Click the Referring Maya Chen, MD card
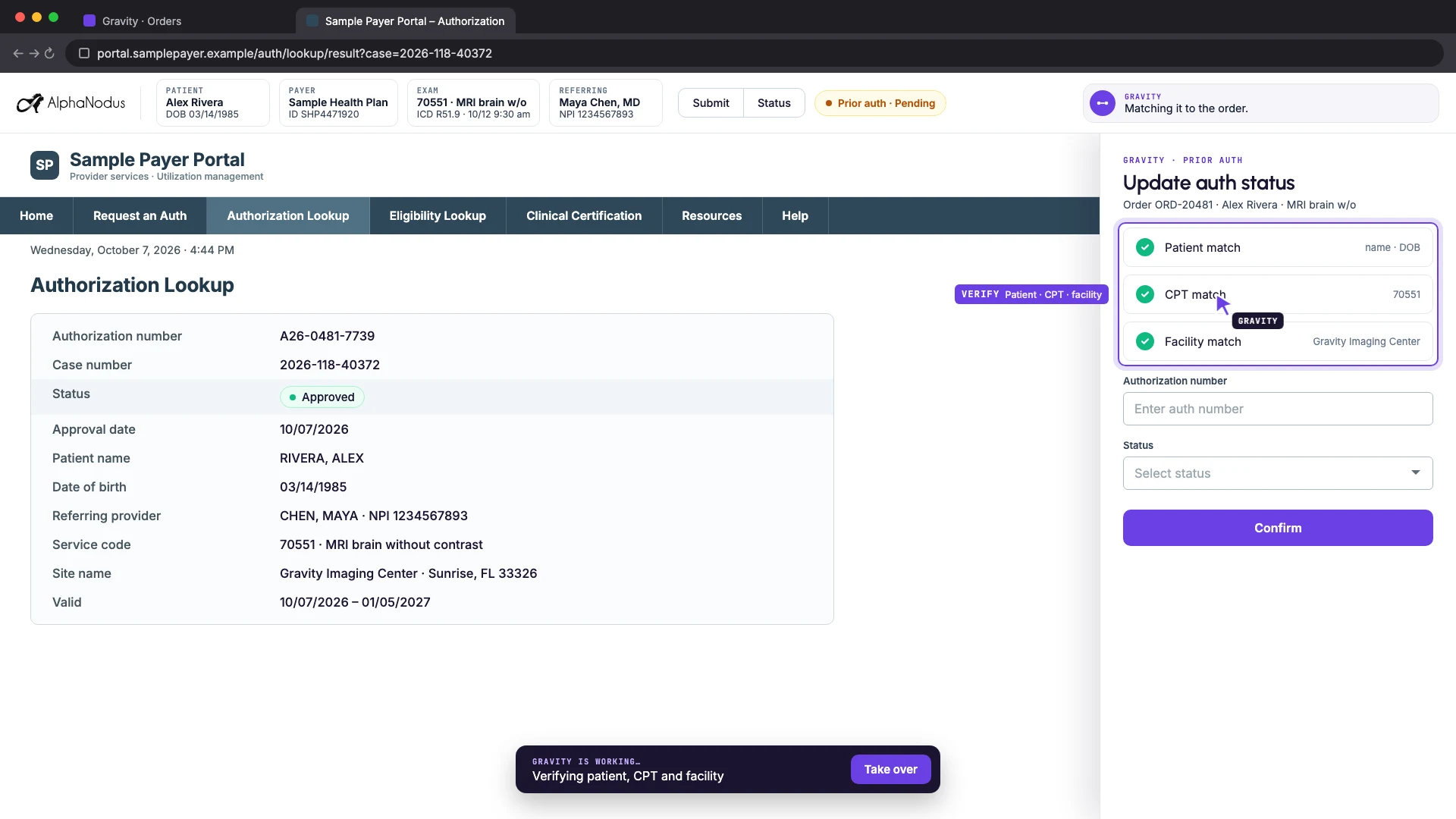Viewport: 1456px width, 819px height. [x=605, y=102]
